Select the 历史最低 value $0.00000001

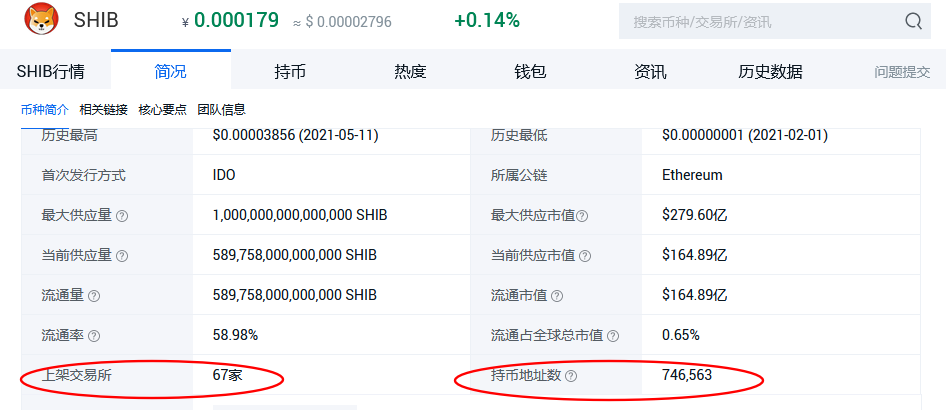pos(744,136)
